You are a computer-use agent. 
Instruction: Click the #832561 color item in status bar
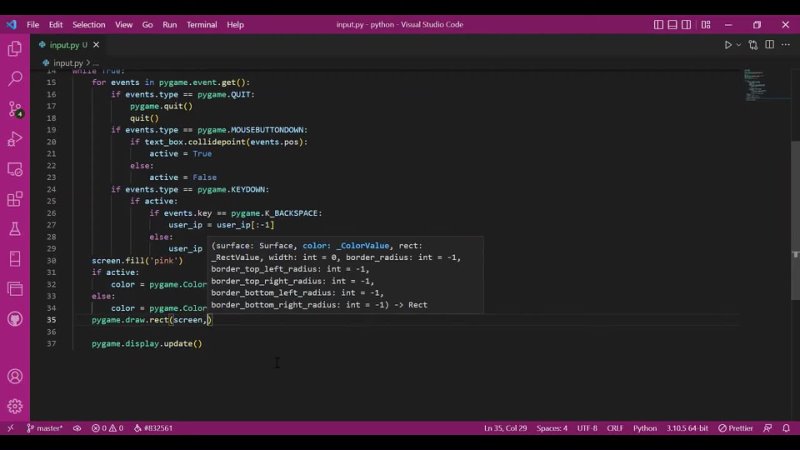coord(154,428)
